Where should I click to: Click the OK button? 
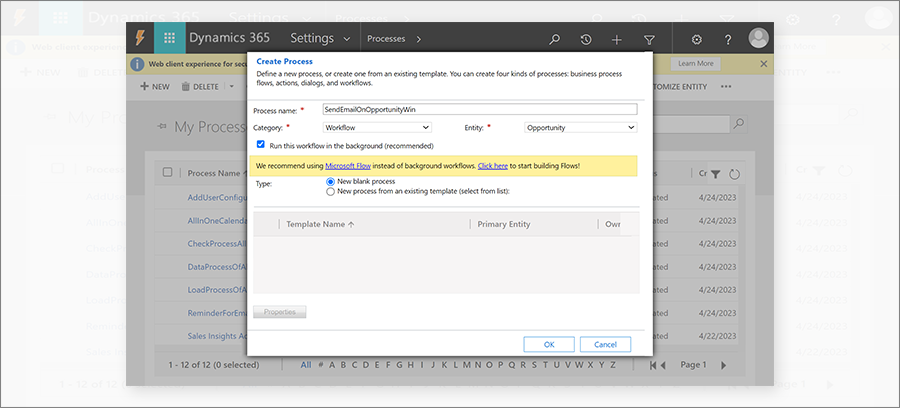[549, 344]
